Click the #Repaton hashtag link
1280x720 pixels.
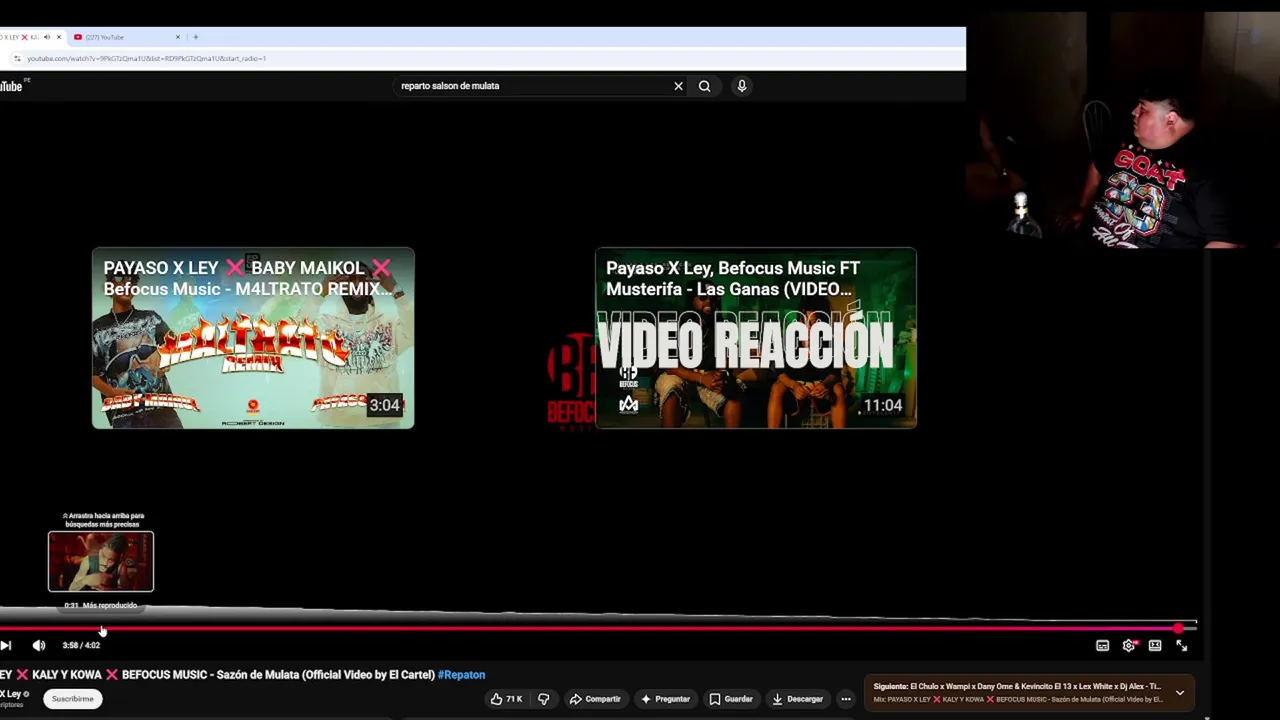click(461, 675)
